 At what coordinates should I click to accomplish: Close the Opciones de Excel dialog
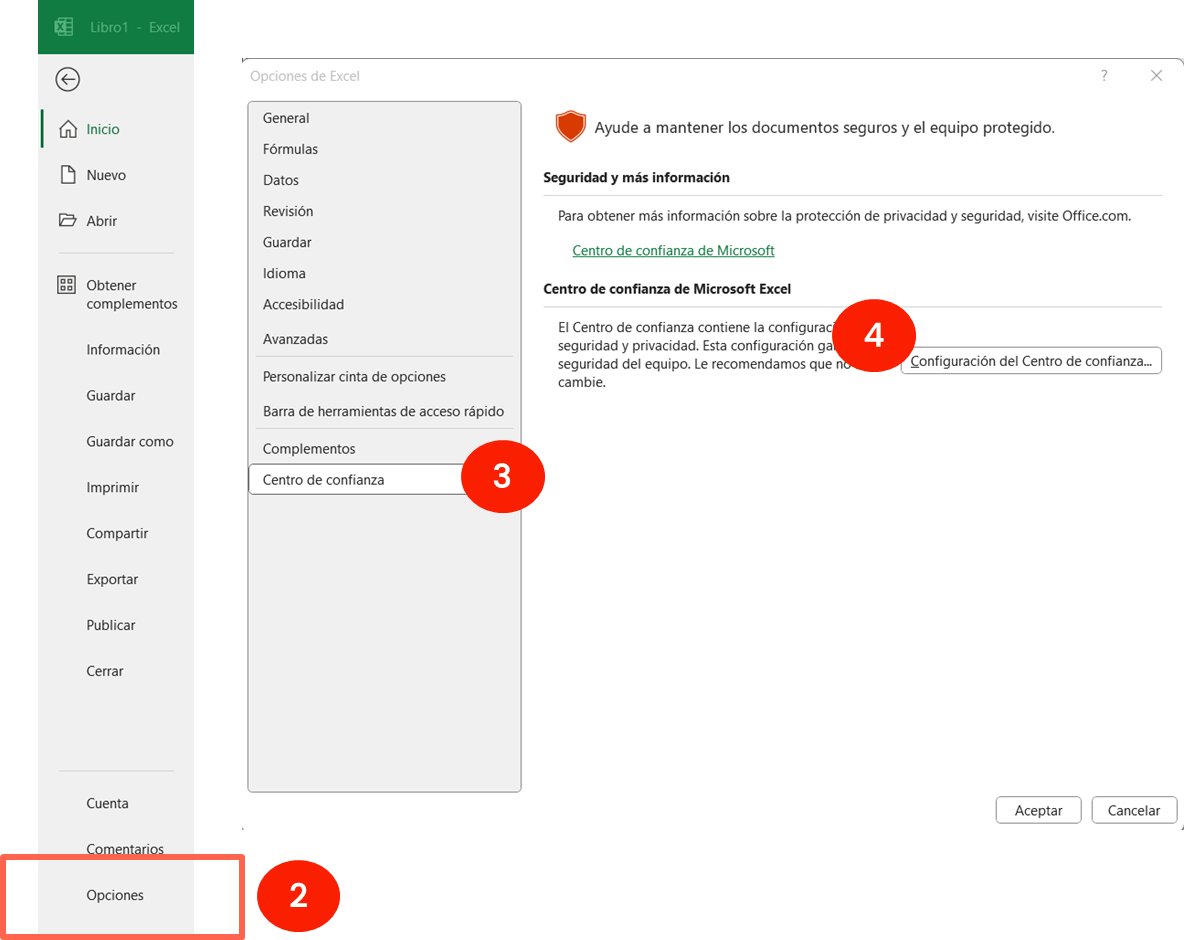(1156, 76)
